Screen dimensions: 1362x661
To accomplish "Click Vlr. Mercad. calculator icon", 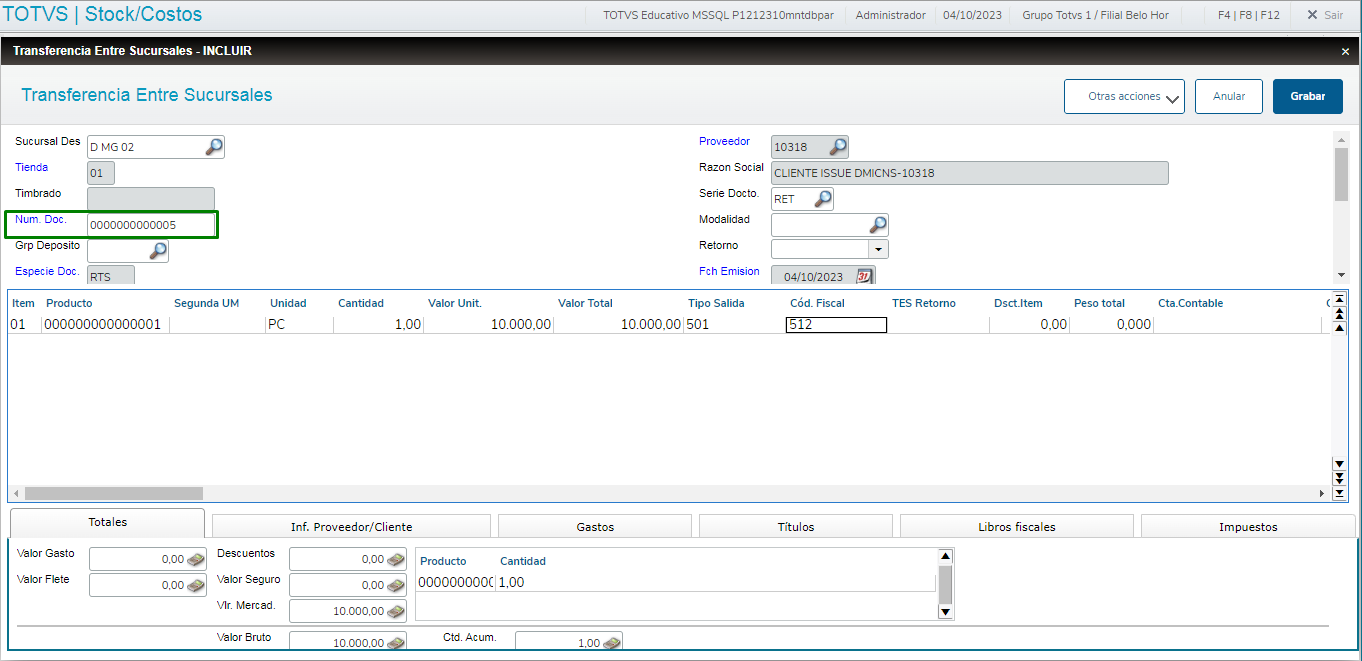I will click(x=396, y=612).
